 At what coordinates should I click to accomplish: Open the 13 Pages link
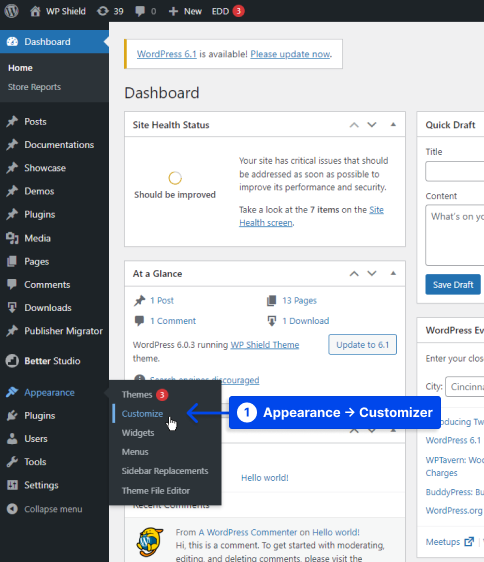click(x=299, y=301)
